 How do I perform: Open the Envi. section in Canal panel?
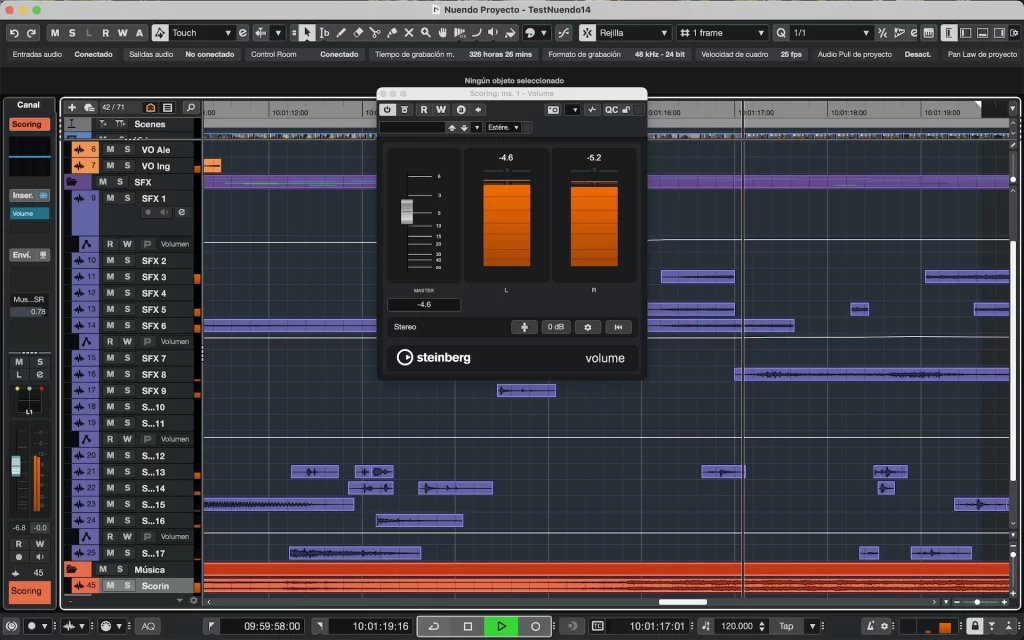pos(22,255)
